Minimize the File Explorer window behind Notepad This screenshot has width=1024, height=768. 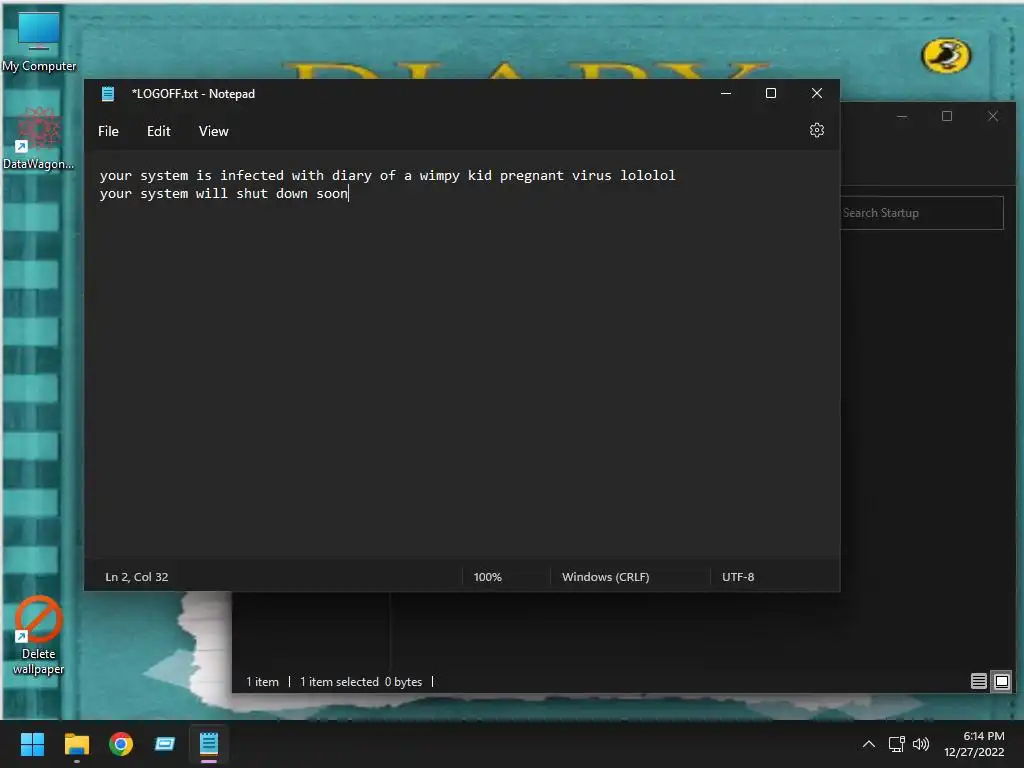click(x=902, y=116)
